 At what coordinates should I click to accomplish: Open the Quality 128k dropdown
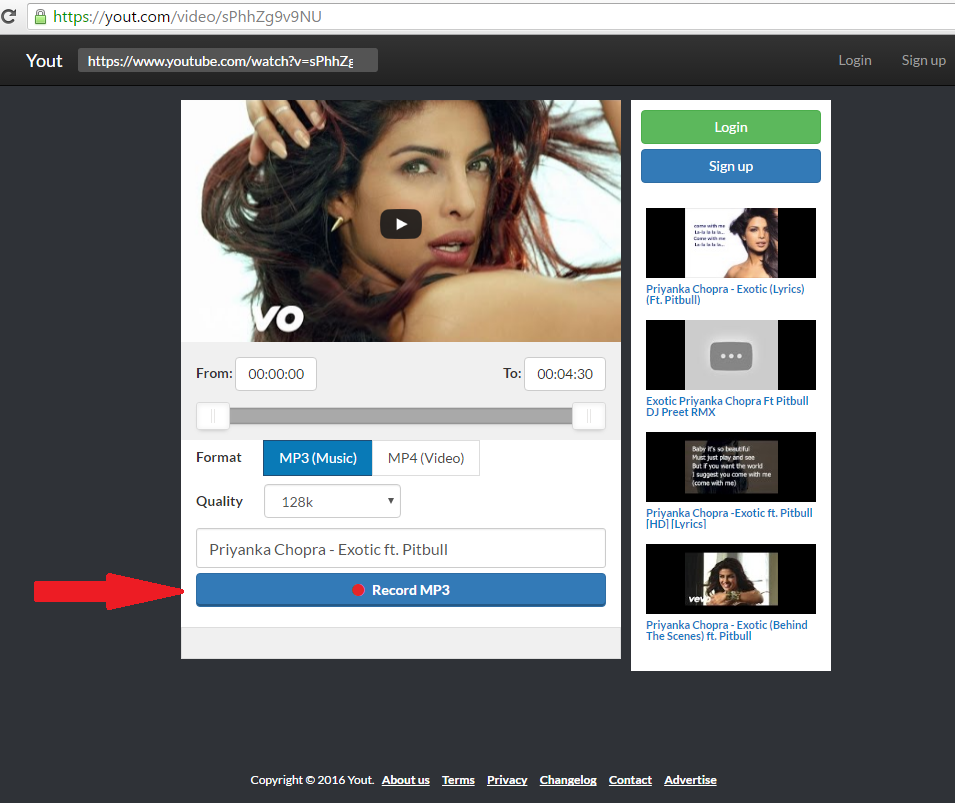[x=332, y=501]
